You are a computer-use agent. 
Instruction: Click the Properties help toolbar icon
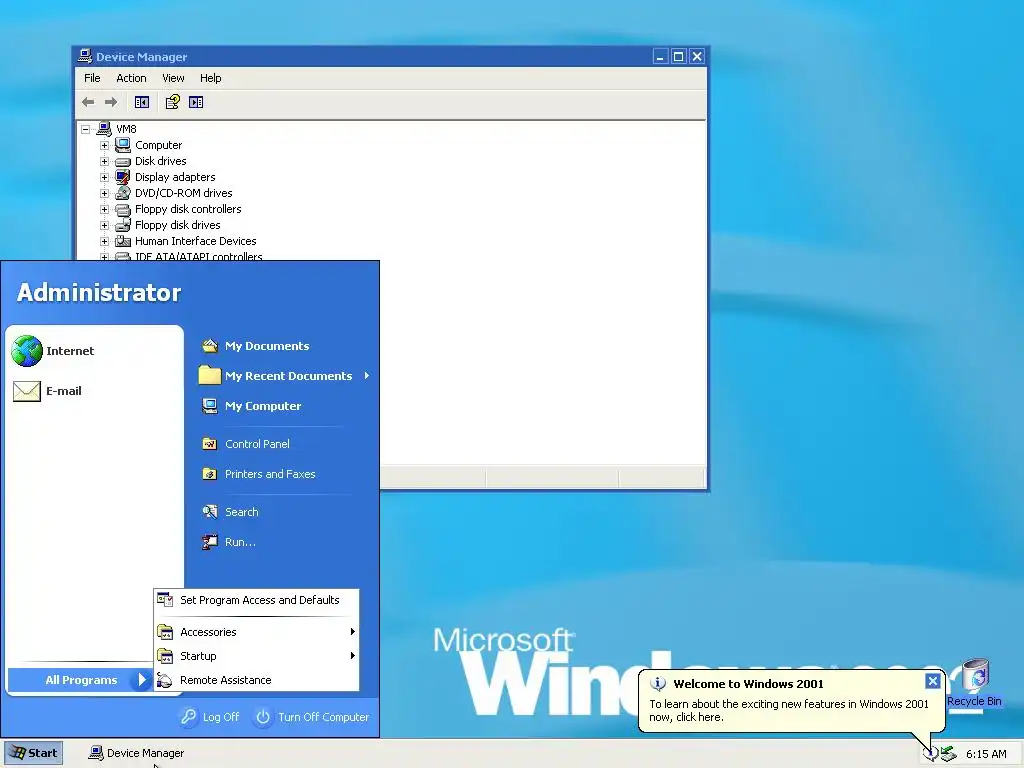pos(172,102)
